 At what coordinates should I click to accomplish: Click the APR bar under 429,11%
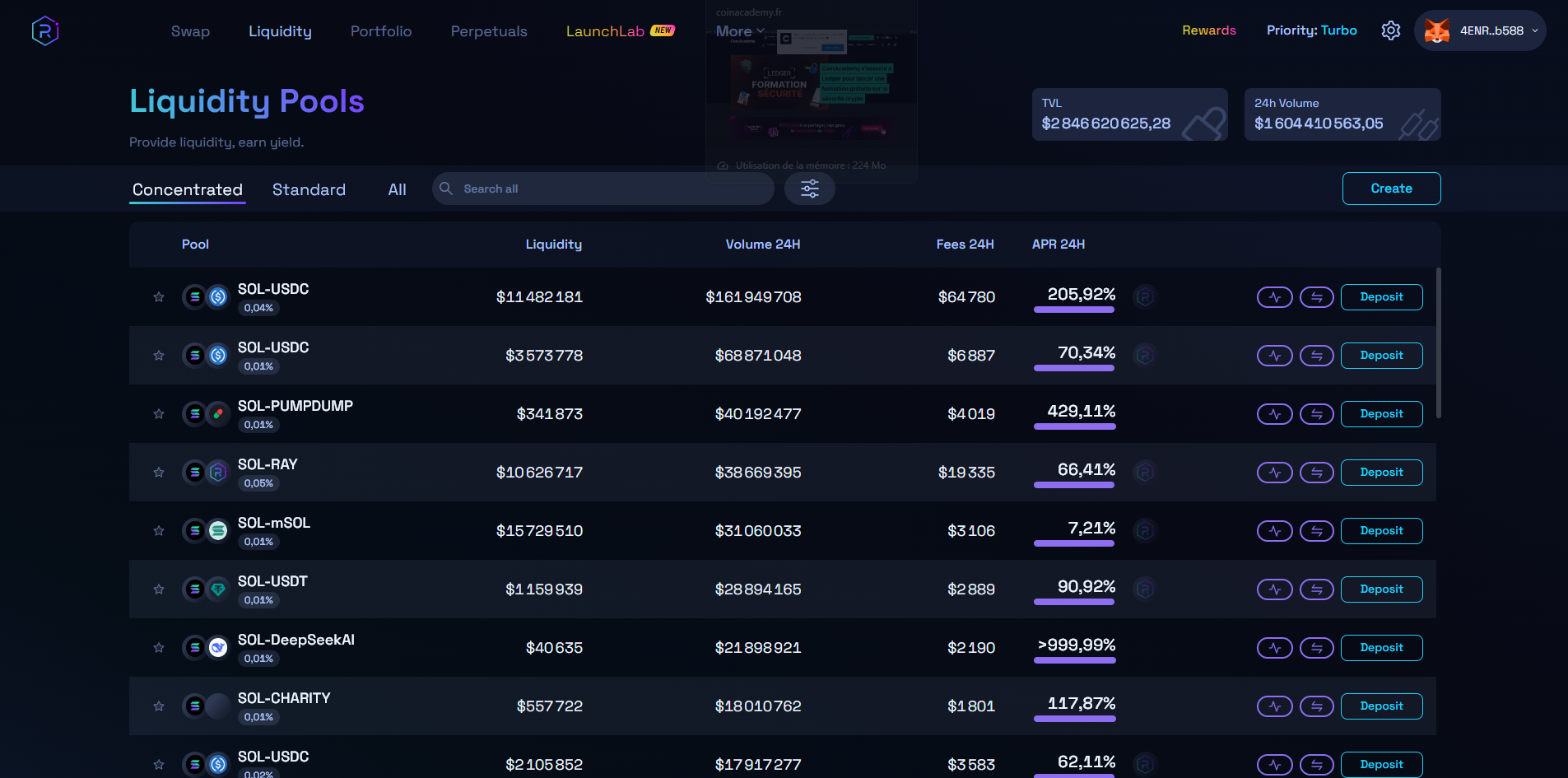coord(1075,426)
